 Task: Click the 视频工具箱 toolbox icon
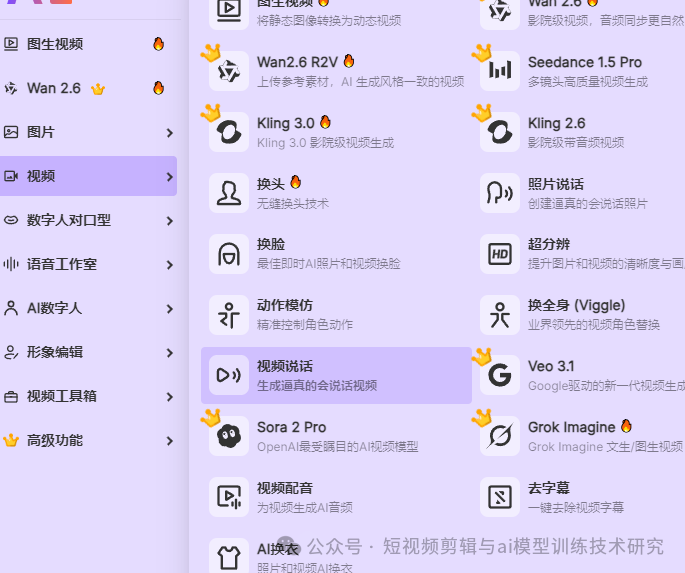click(11, 397)
